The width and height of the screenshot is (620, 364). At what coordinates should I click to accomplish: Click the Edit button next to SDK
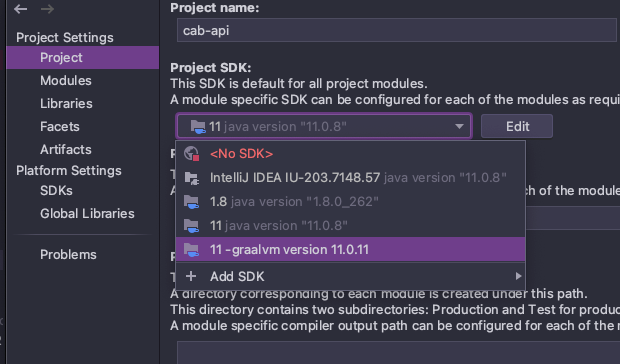517,126
